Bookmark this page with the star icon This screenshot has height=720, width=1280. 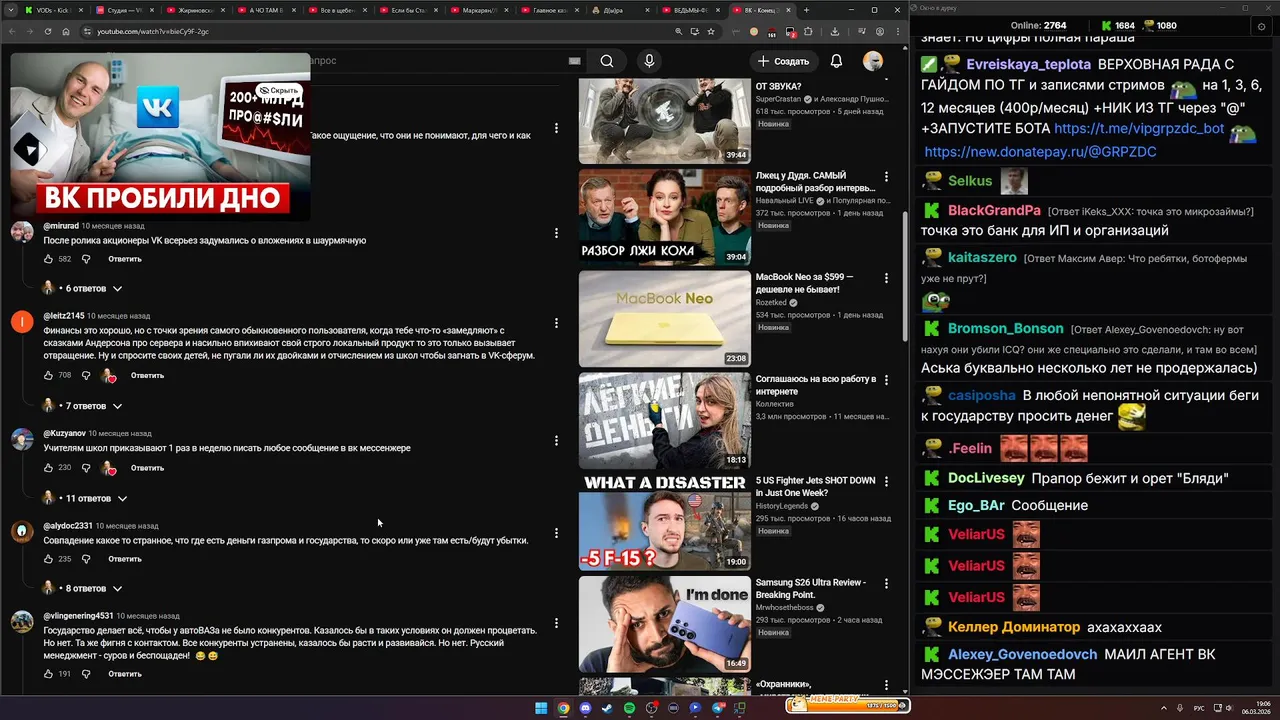click(711, 31)
